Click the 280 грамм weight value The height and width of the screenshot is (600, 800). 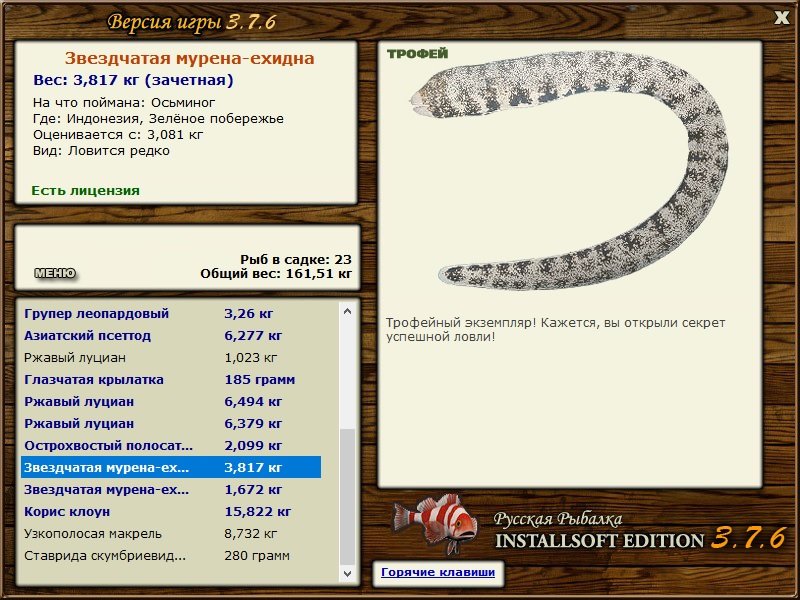tap(257, 556)
